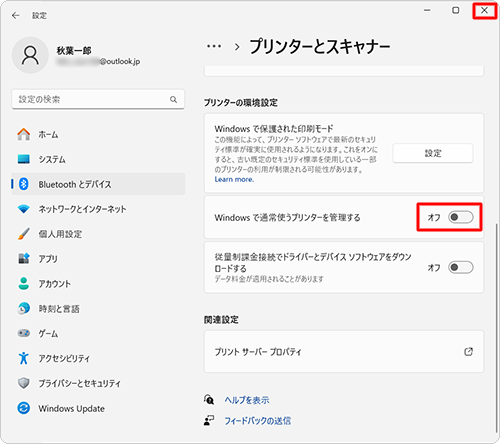The height and width of the screenshot is (444, 500).
Task: Expand the breadcrumb ellipsis menu
Action: (x=214, y=47)
